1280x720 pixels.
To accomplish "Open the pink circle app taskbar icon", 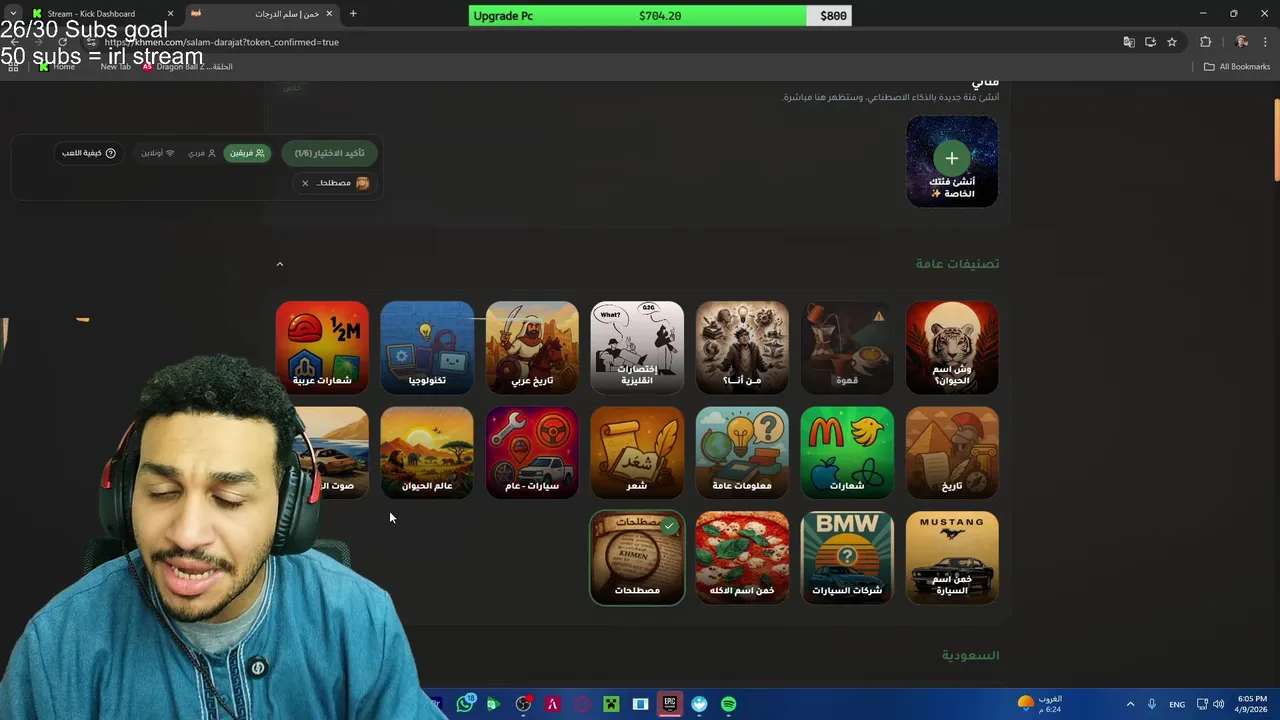I will coord(582,704).
